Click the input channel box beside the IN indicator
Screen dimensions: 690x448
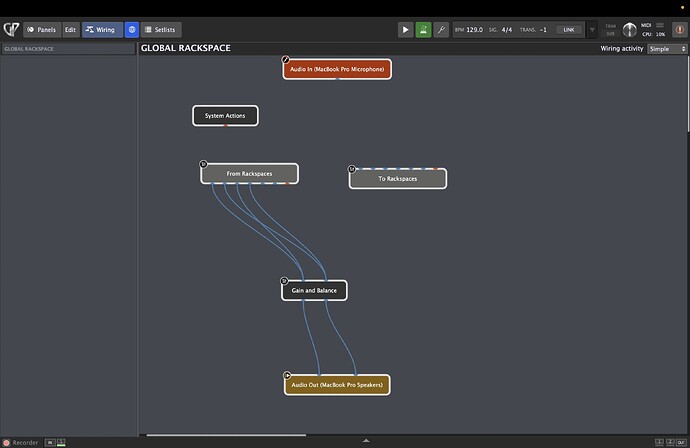click(61, 443)
